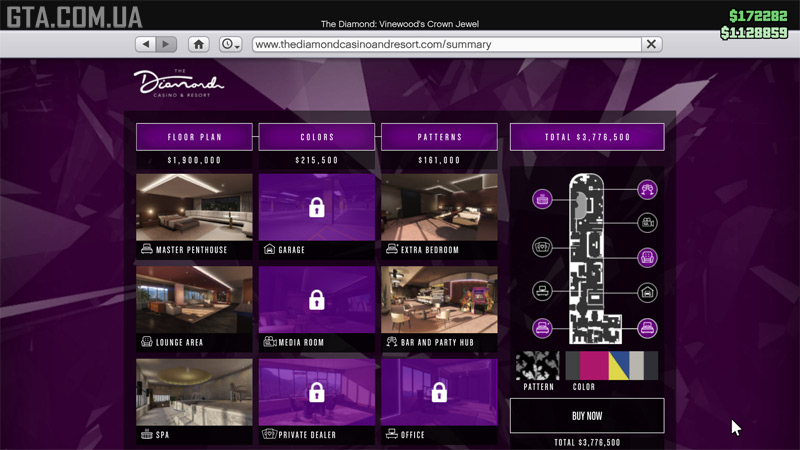Open the Patterns tab
800x450 pixels.
pyautogui.click(x=439, y=137)
